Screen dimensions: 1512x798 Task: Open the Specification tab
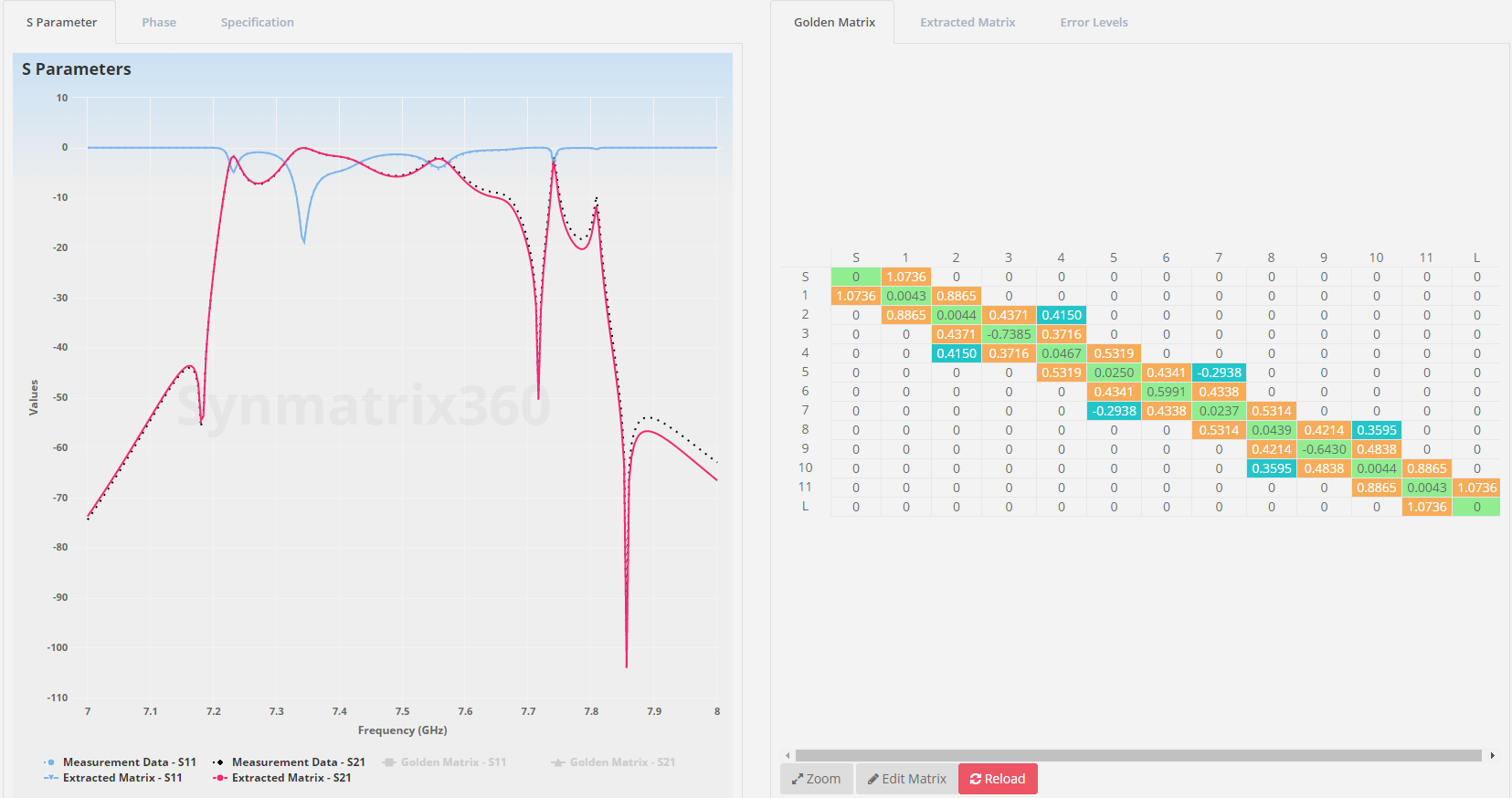[x=258, y=22]
